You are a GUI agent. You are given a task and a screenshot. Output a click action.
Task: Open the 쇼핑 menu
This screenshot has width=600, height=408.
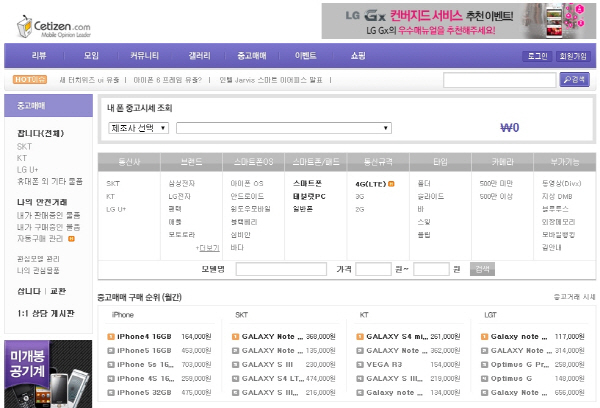click(x=358, y=55)
